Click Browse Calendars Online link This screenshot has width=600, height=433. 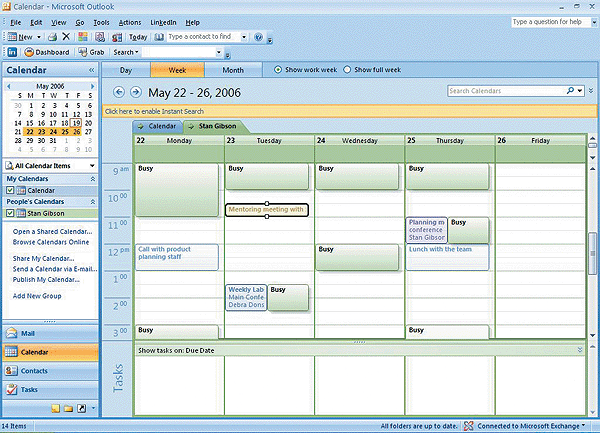tap(51, 242)
